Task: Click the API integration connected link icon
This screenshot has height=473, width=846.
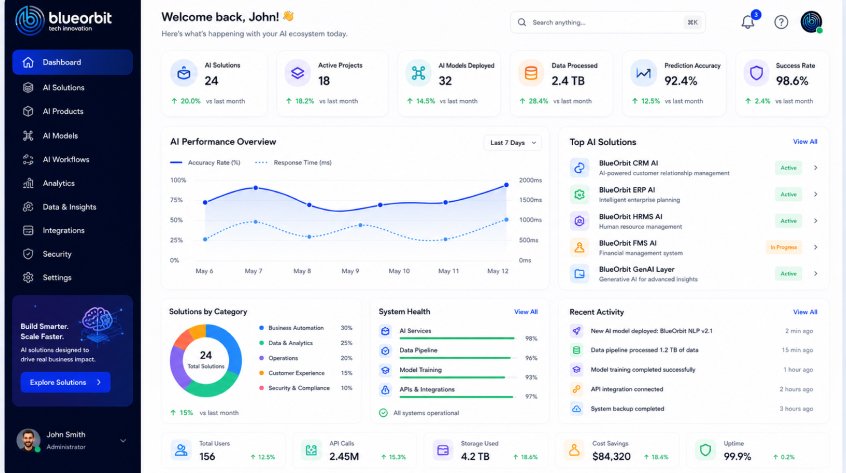Action: point(576,389)
